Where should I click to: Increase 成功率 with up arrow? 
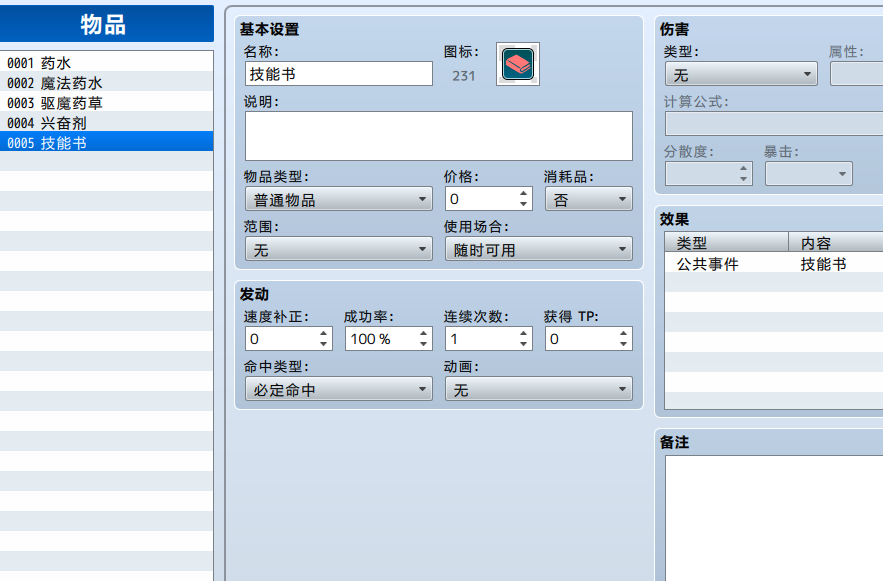423,333
